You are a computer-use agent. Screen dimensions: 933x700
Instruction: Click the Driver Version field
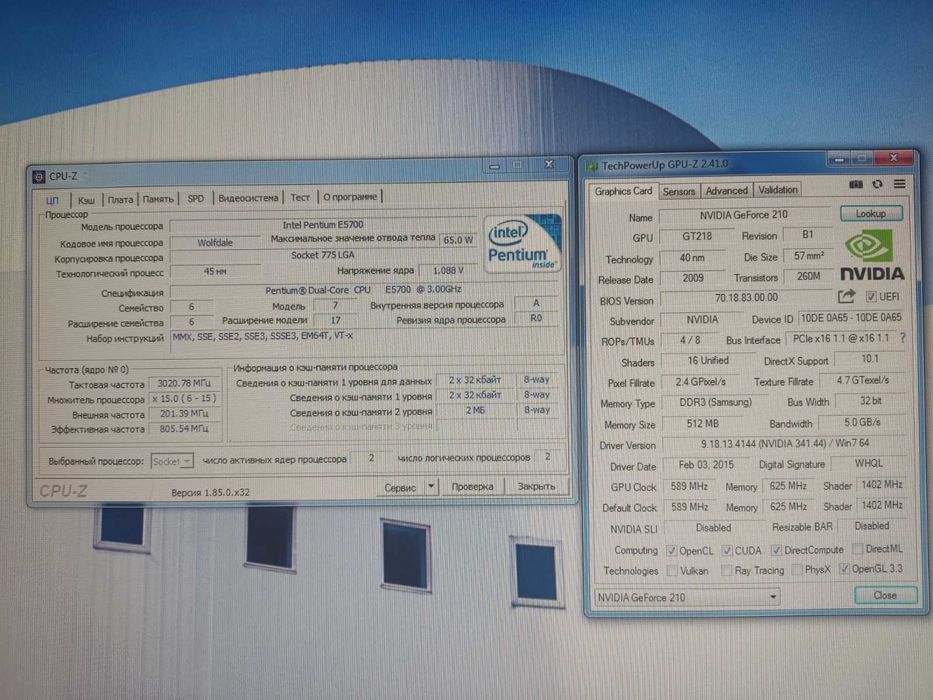click(x=784, y=443)
